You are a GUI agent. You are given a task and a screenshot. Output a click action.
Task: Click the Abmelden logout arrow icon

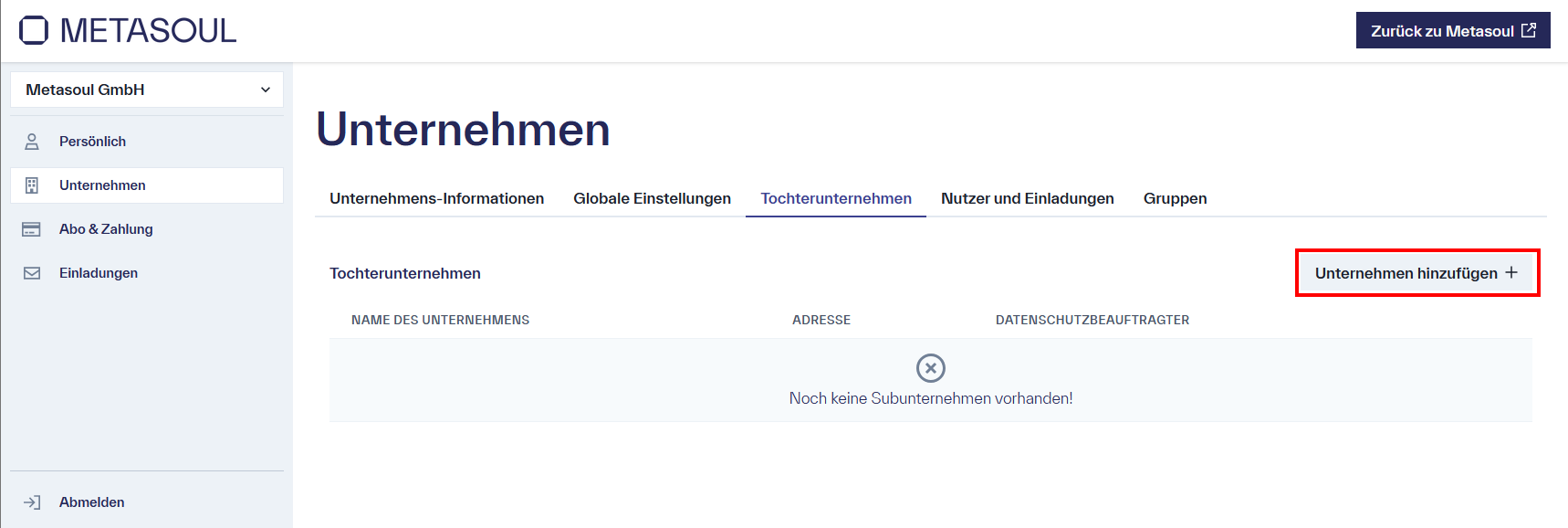tap(32, 502)
